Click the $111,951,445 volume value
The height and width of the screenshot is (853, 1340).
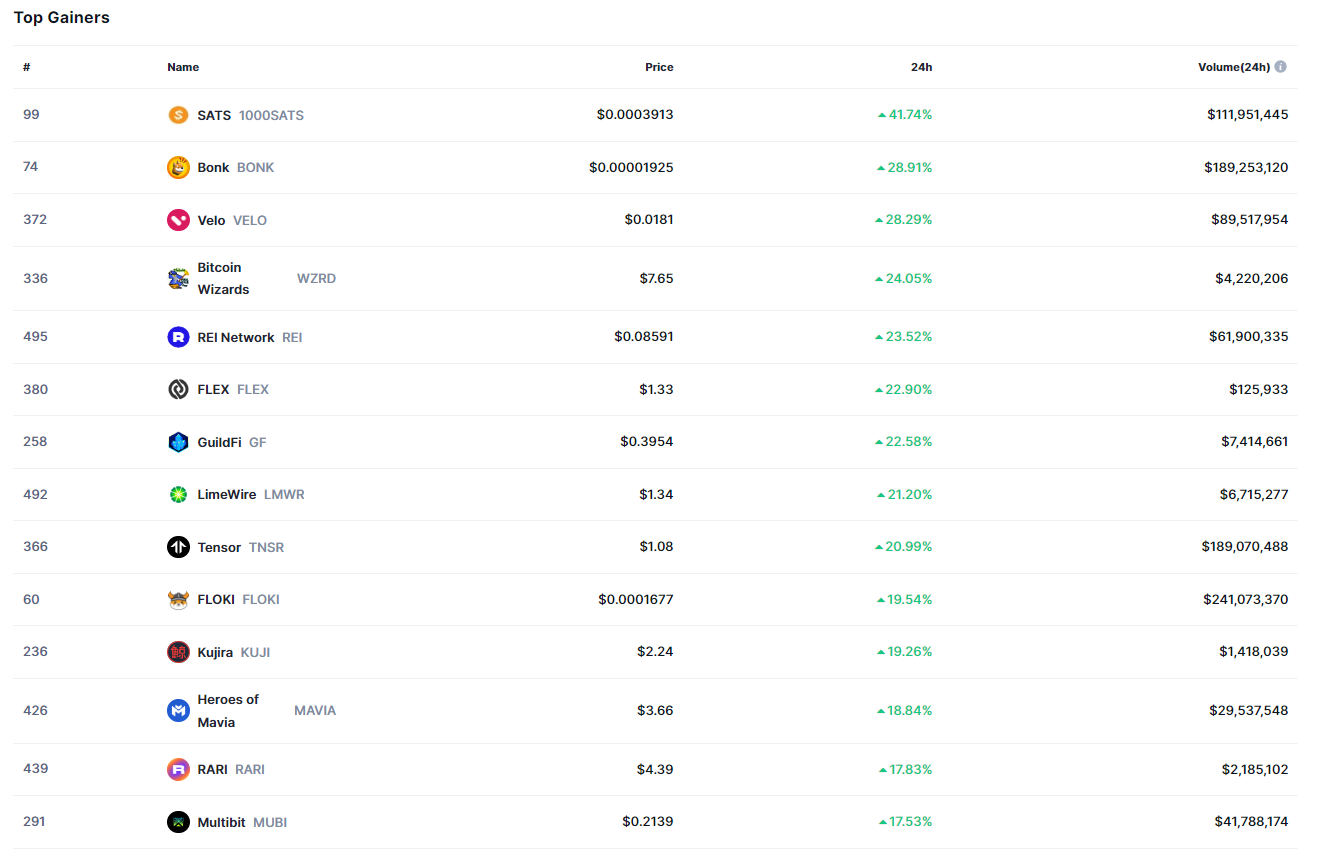tap(1247, 114)
